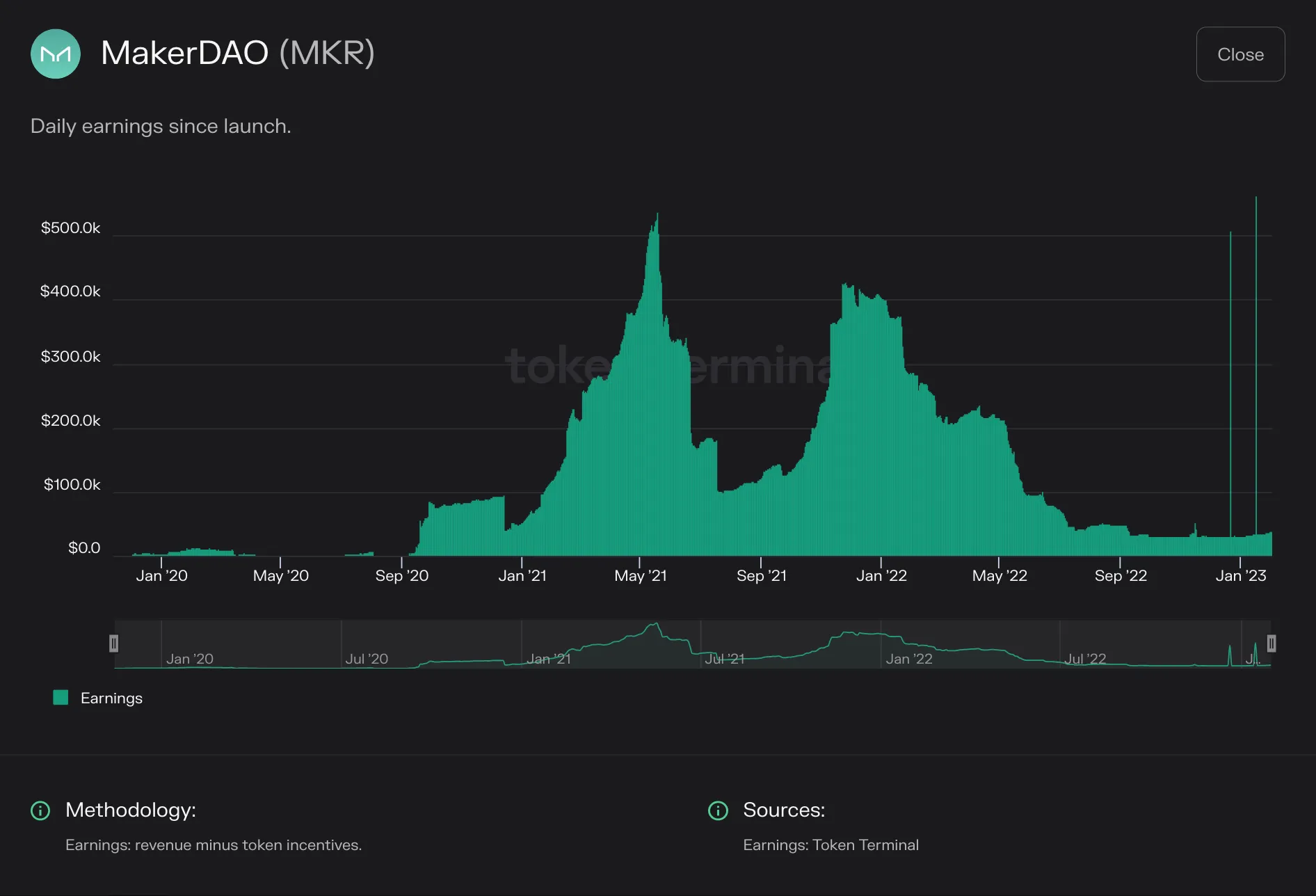Click the Methodology heading
Viewport: 1316px width, 896px height.
[131, 810]
